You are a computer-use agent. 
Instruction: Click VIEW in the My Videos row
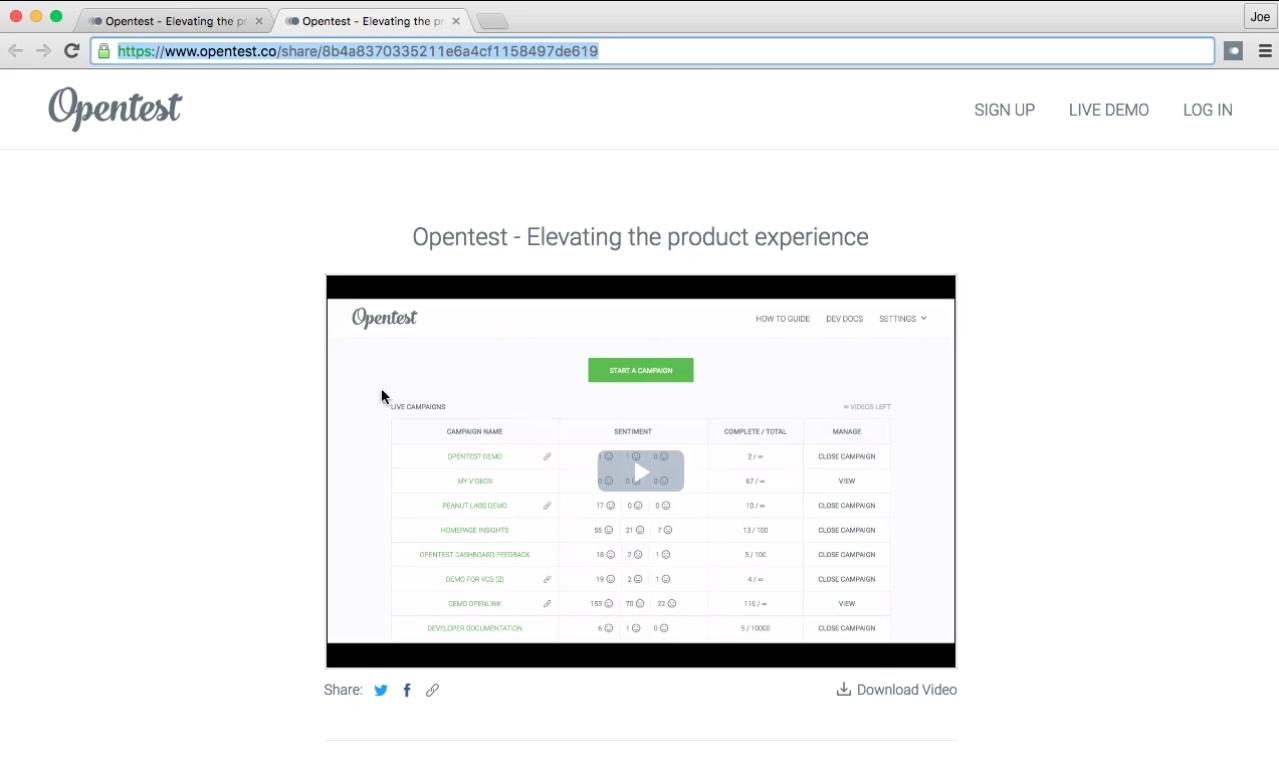coord(847,481)
